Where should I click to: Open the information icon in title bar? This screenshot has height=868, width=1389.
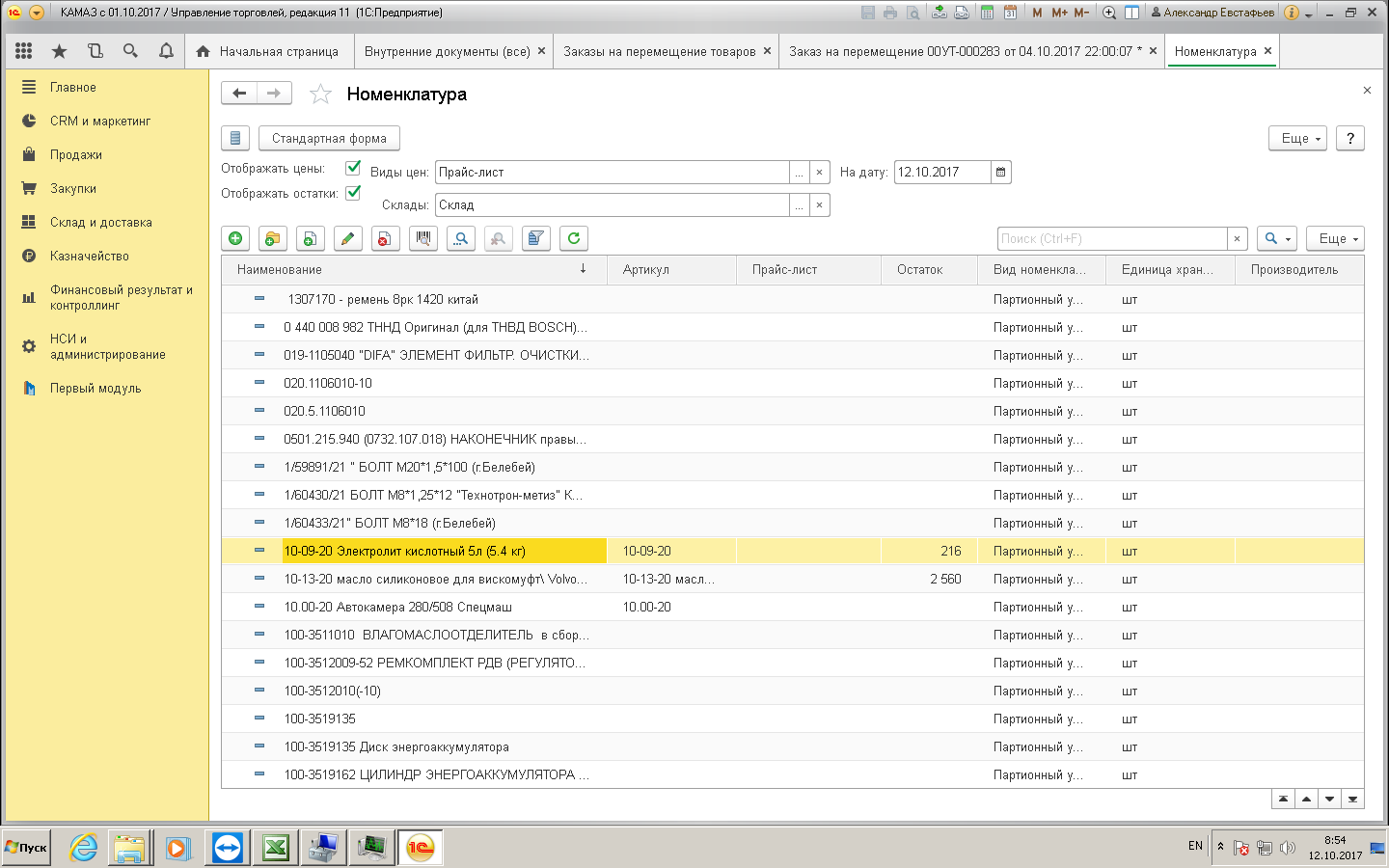pos(1292,13)
